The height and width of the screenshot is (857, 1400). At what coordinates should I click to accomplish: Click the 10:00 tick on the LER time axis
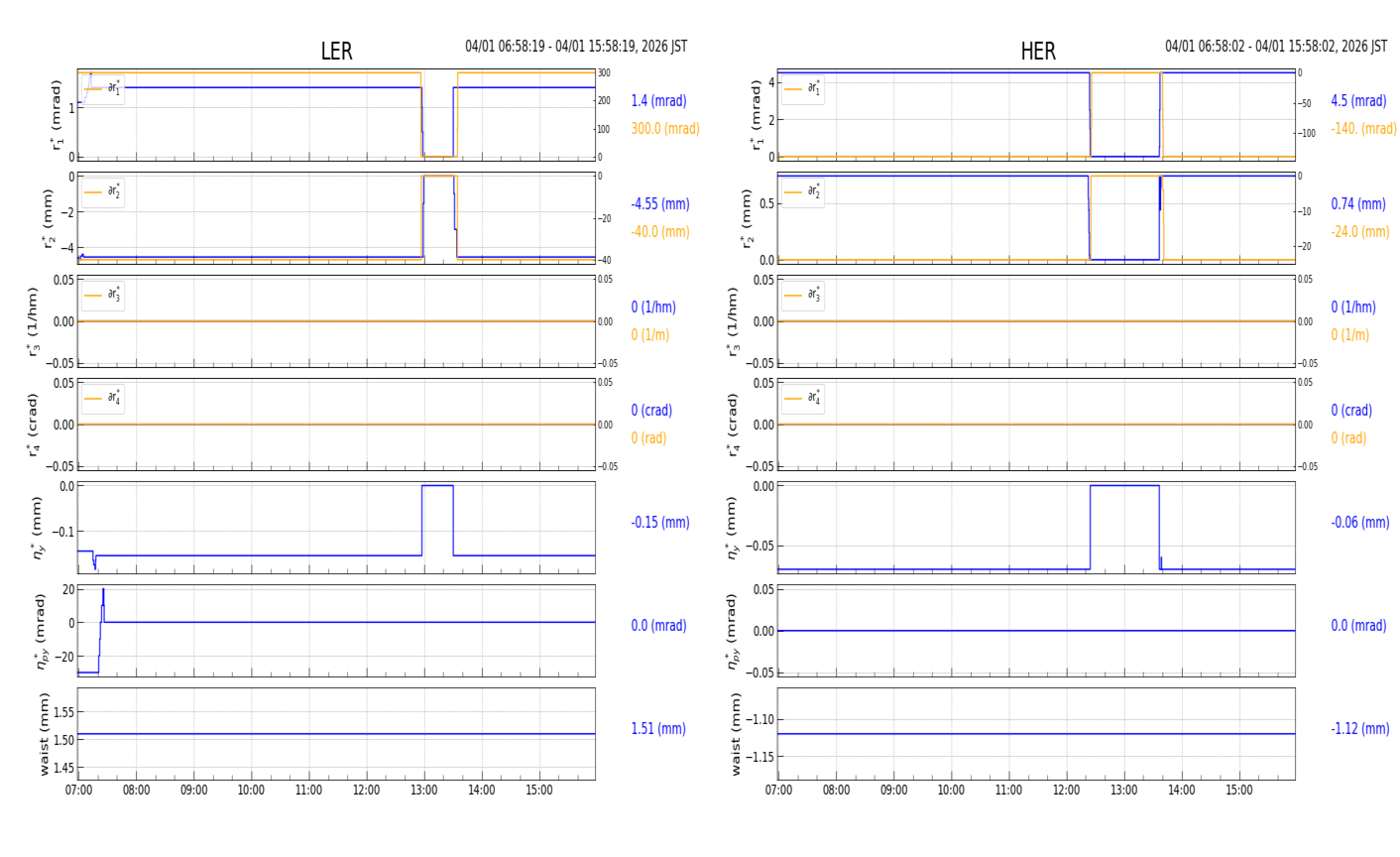[251, 791]
